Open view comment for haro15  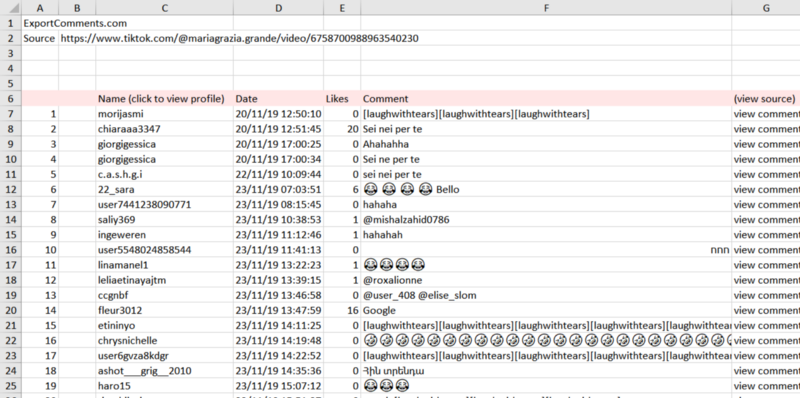pos(766,386)
